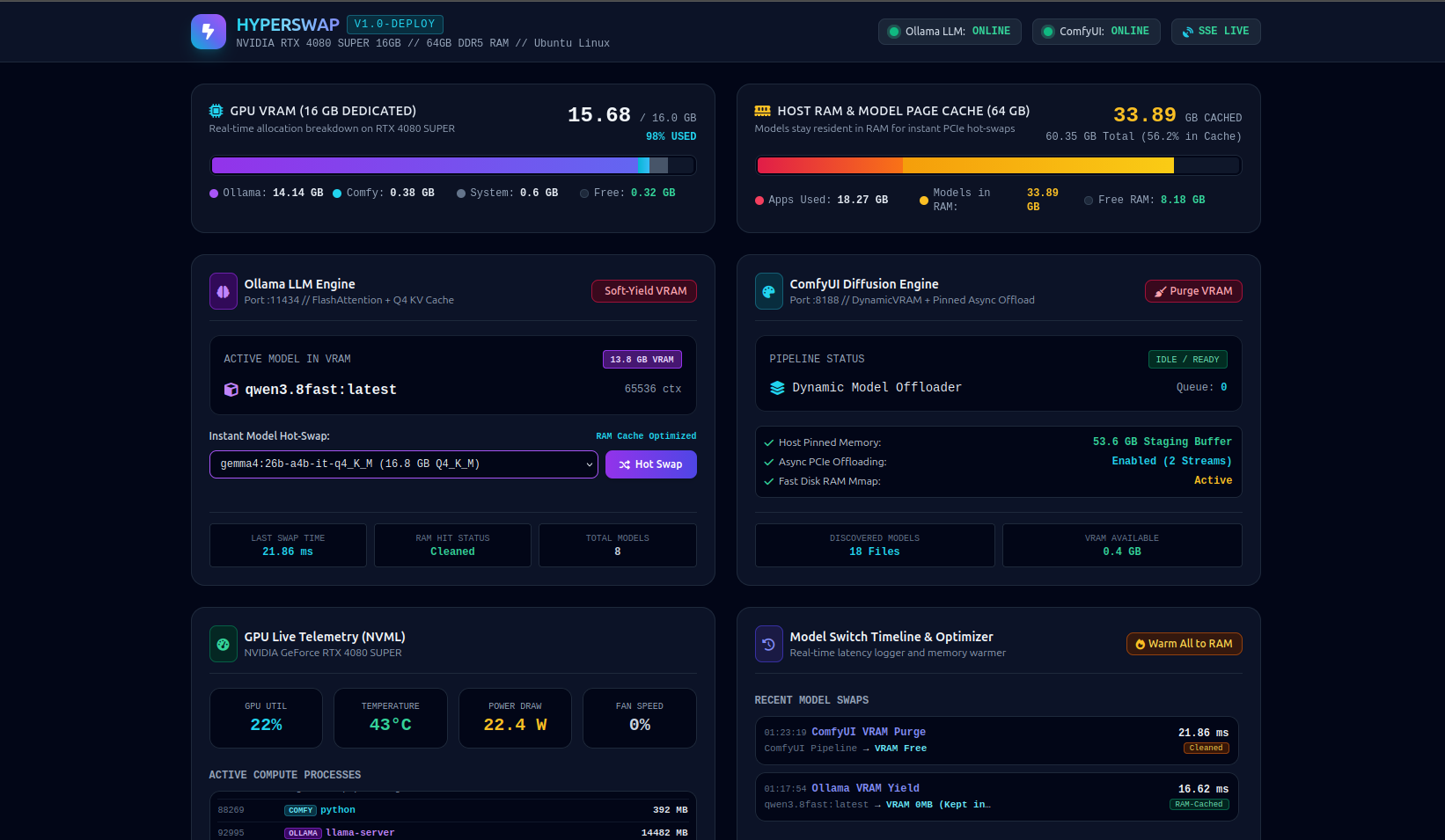Click the GPU Util 22% card

coord(266,719)
